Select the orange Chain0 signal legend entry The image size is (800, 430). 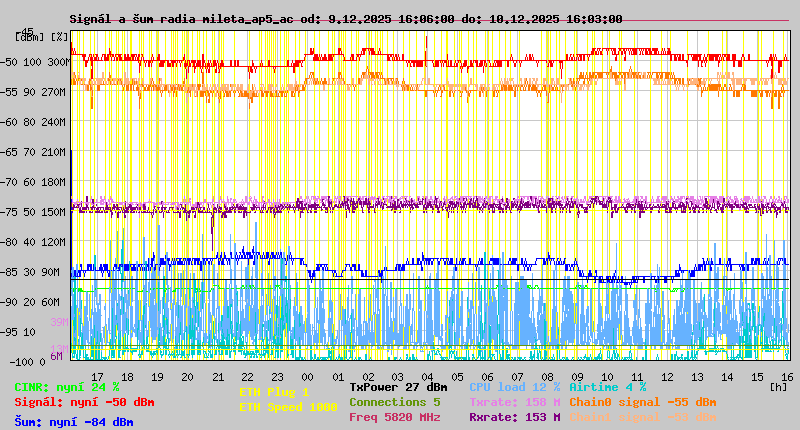click(640, 402)
